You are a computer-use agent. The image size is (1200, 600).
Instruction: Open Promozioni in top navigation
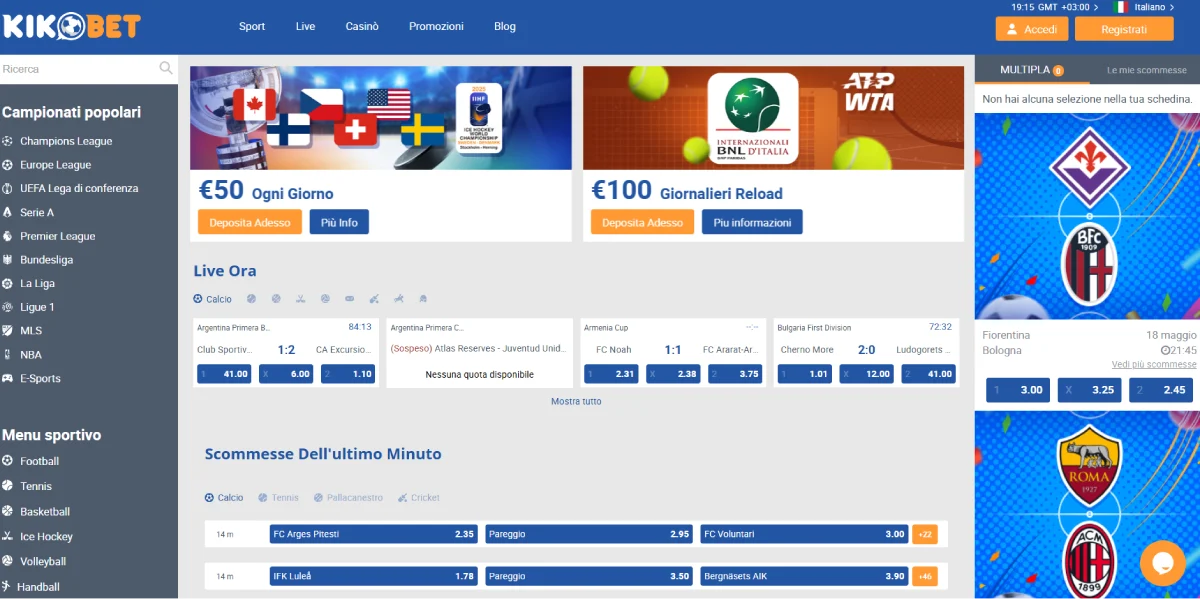437,26
